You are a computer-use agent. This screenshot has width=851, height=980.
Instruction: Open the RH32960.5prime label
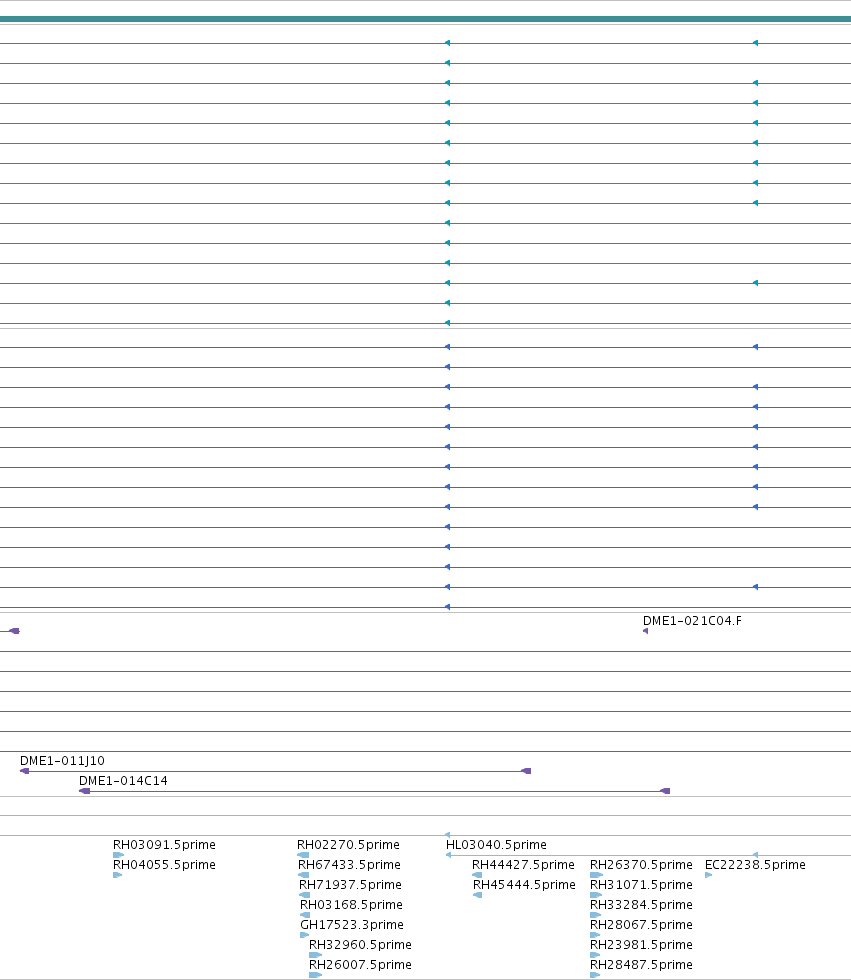coord(361,944)
